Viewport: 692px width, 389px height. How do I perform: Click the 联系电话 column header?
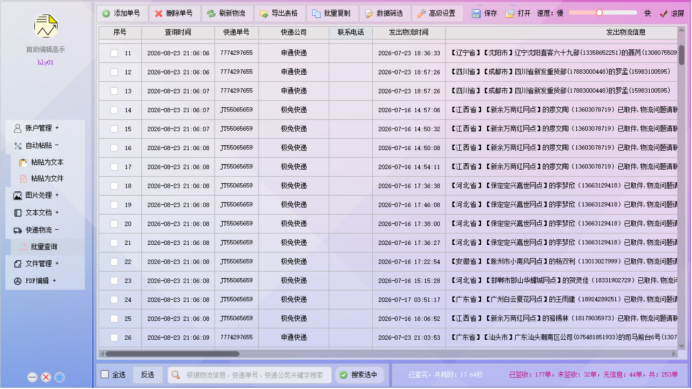tap(351, 32)
